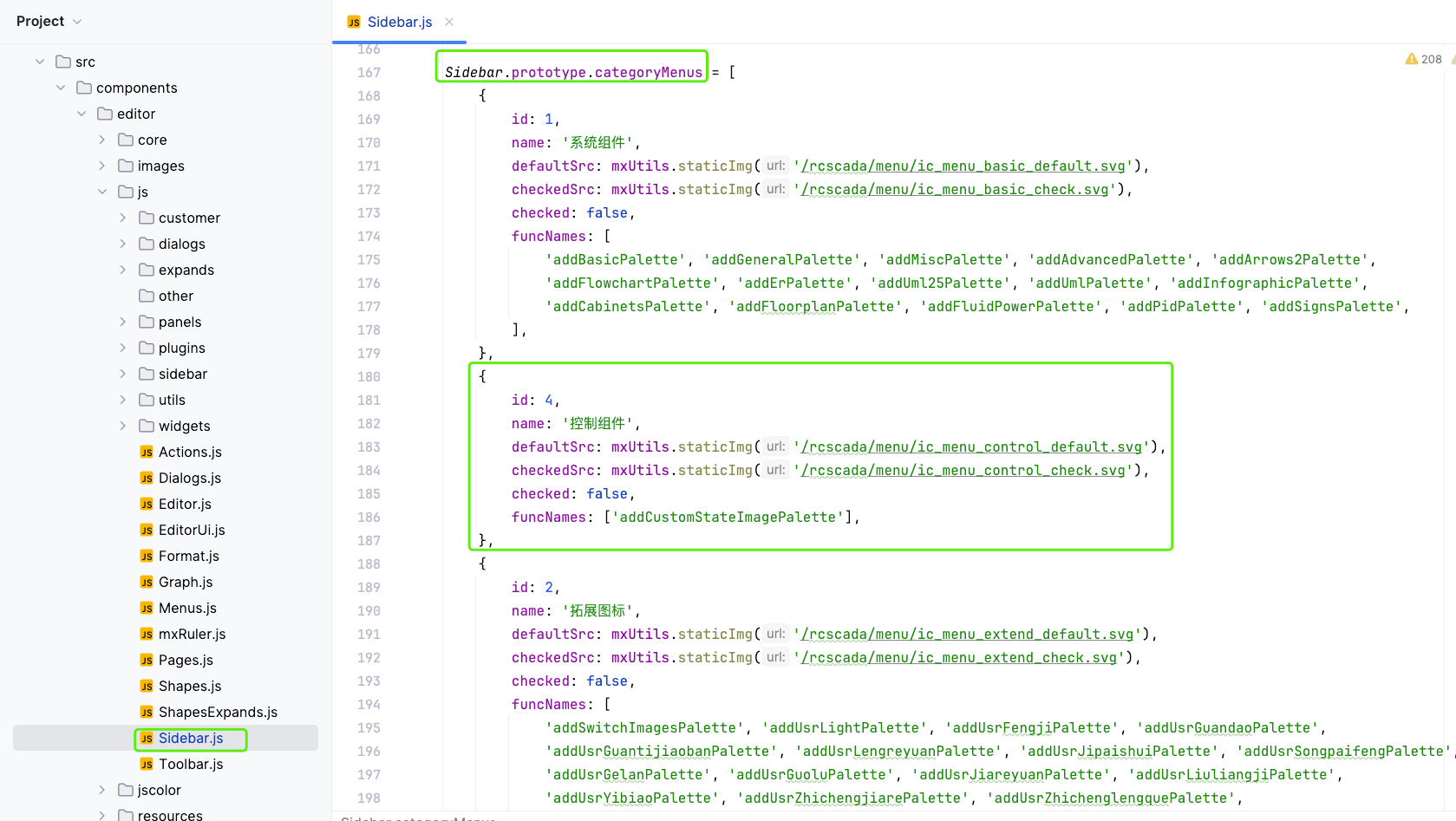Select the components folder icon
This screenshot has width=1456, height=821.
click(x=84, y=88)
